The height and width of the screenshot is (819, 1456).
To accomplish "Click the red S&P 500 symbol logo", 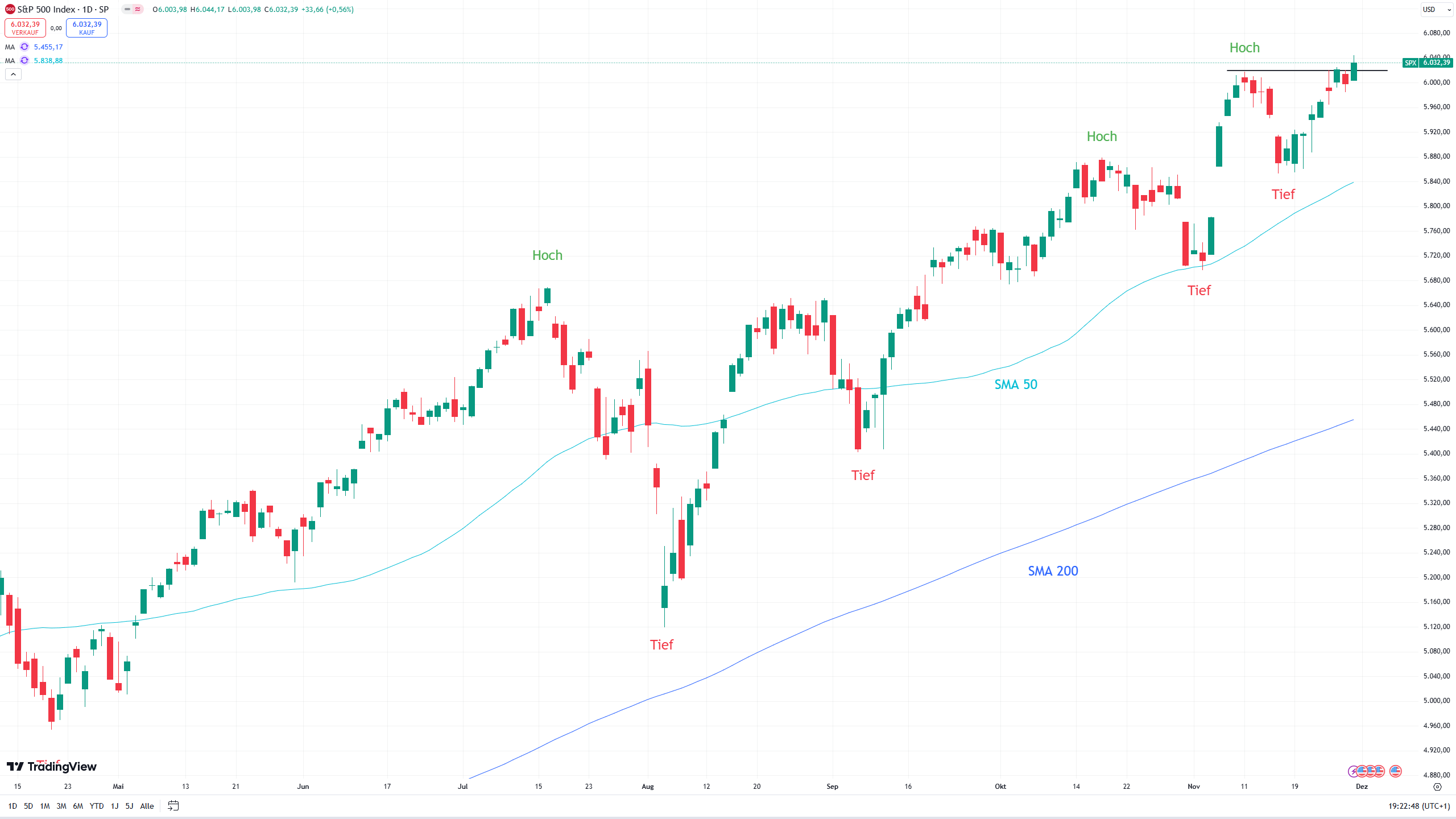I will pos(10,9).
